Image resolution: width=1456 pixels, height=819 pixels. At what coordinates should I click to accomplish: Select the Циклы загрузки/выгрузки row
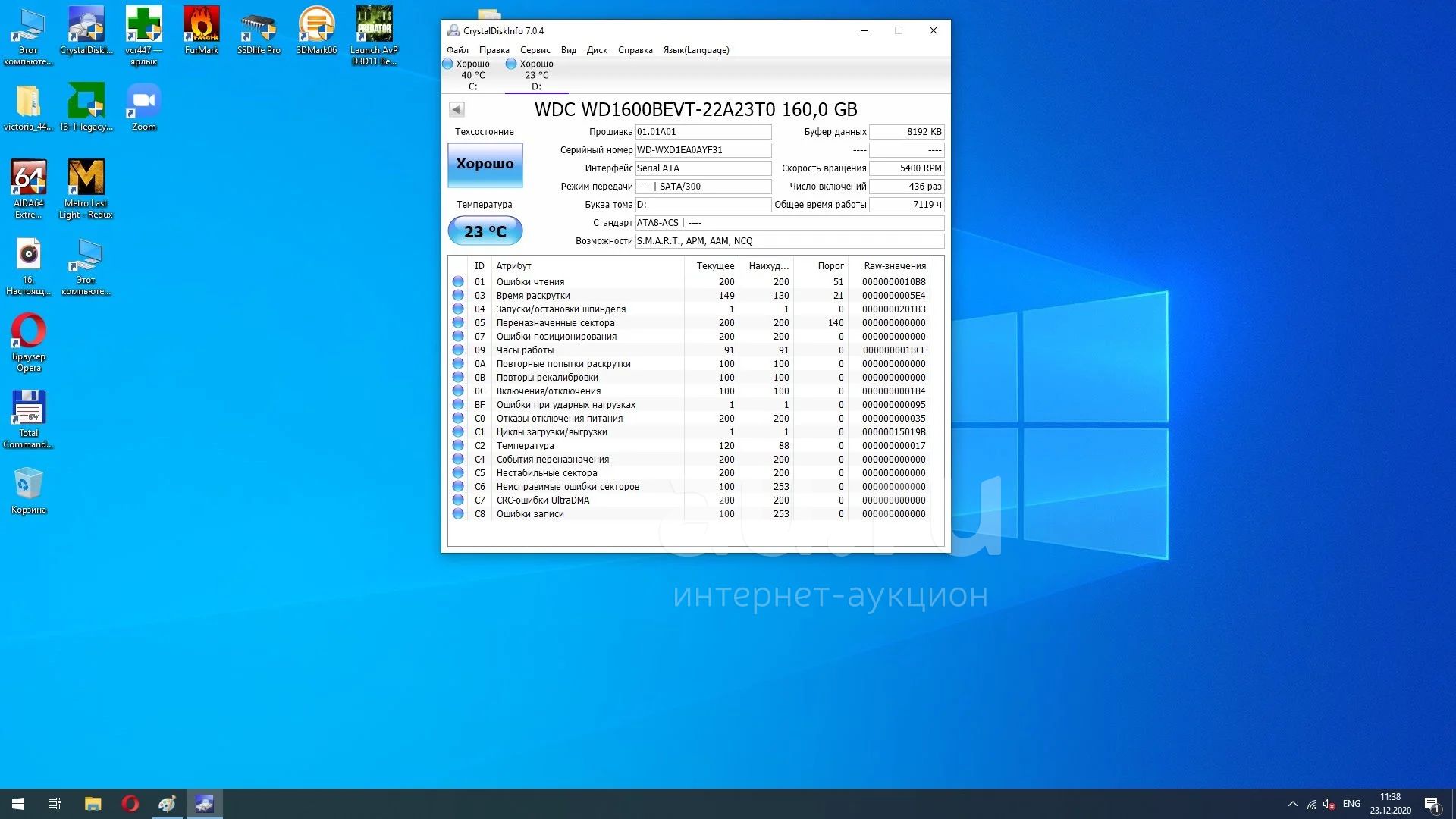pyautogui.click(x=689, y=431)
